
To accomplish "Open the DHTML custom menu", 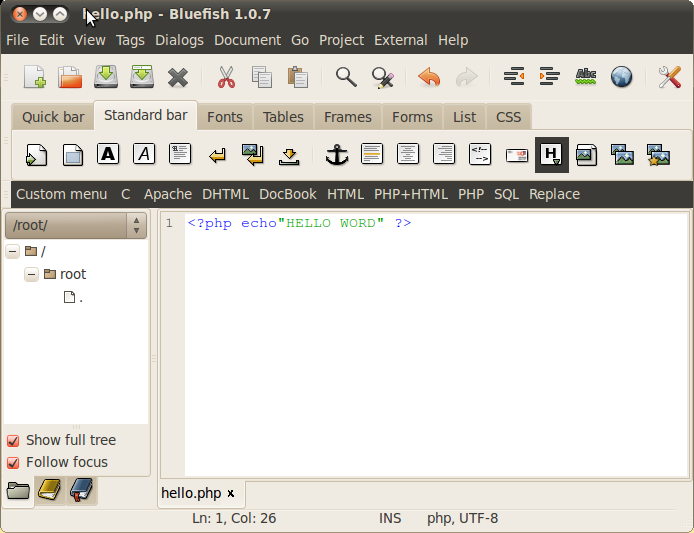I will pos(225,194).
